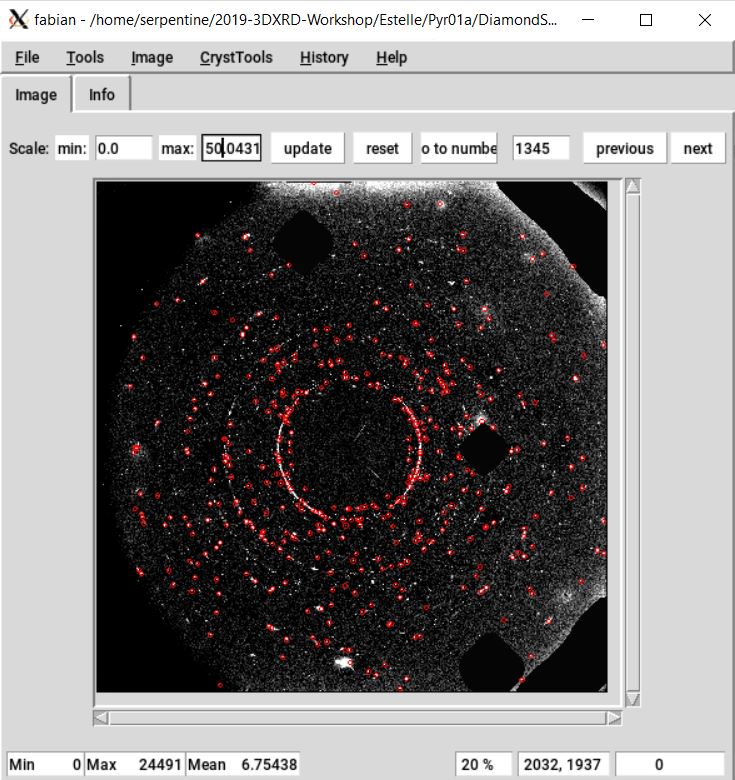Click the horizontal scrollbar left arrow
The image size is (735, 780).
(100, 718)
